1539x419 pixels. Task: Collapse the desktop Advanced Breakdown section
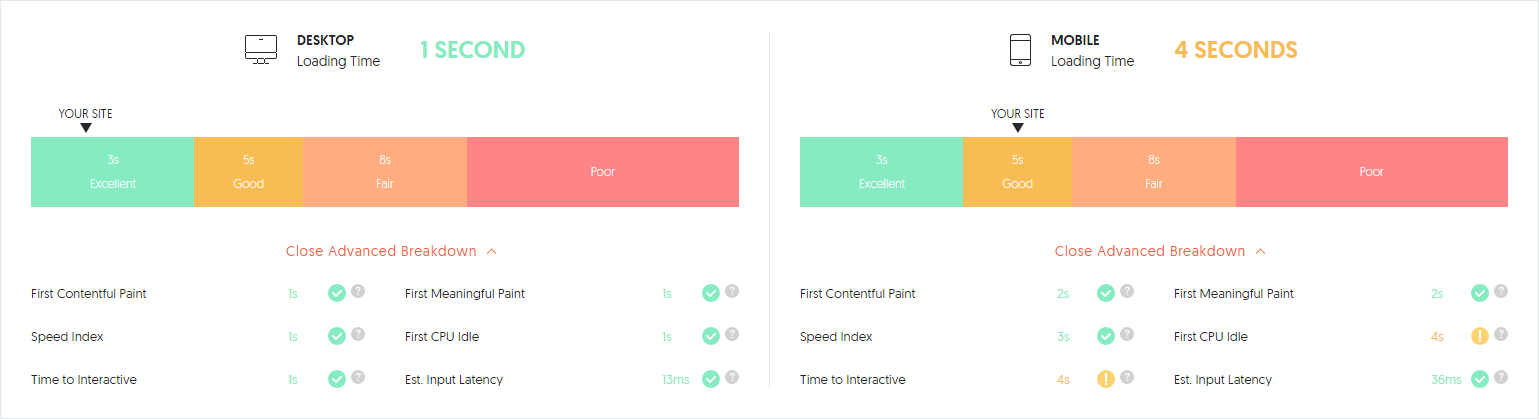[x=391, y=251]
